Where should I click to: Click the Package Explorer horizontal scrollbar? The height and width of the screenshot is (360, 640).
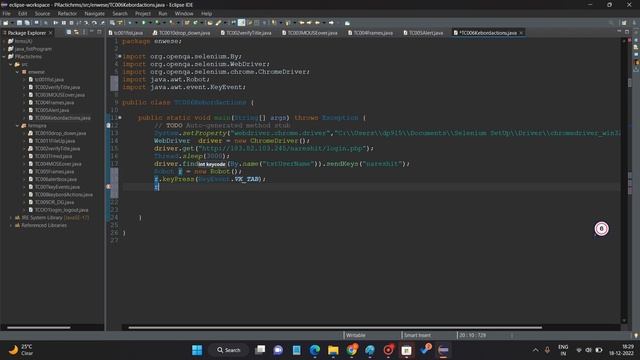click(x=39, y=327)
